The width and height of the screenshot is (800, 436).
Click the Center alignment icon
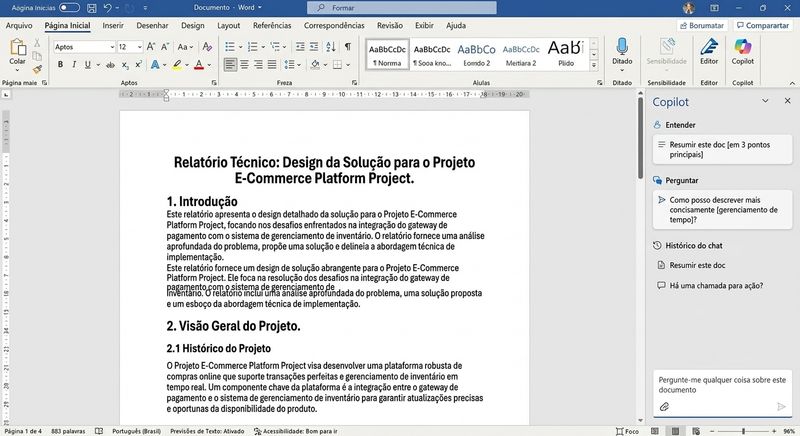tap(244, 65)
